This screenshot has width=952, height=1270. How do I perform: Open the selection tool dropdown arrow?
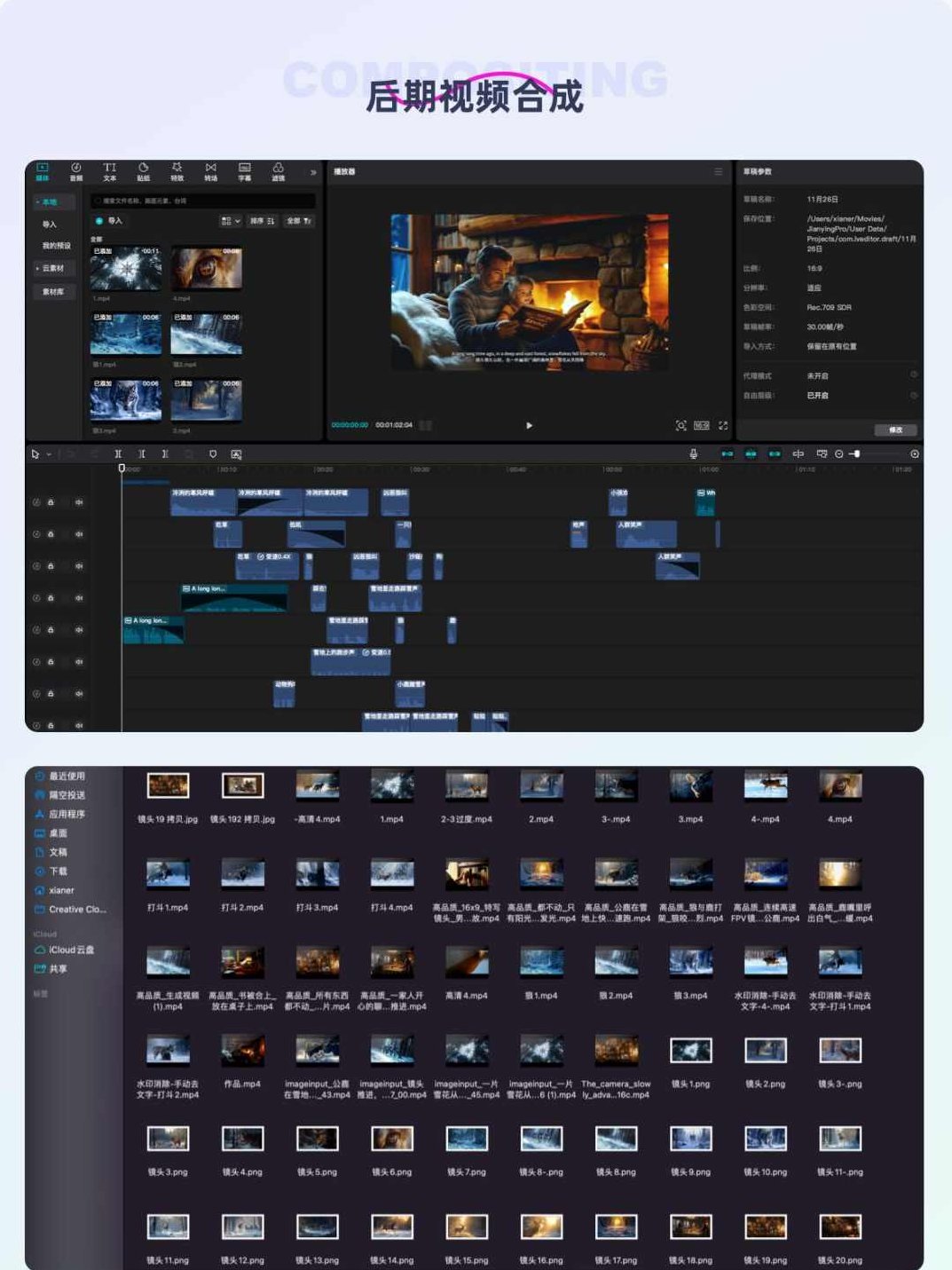point(49,454)
